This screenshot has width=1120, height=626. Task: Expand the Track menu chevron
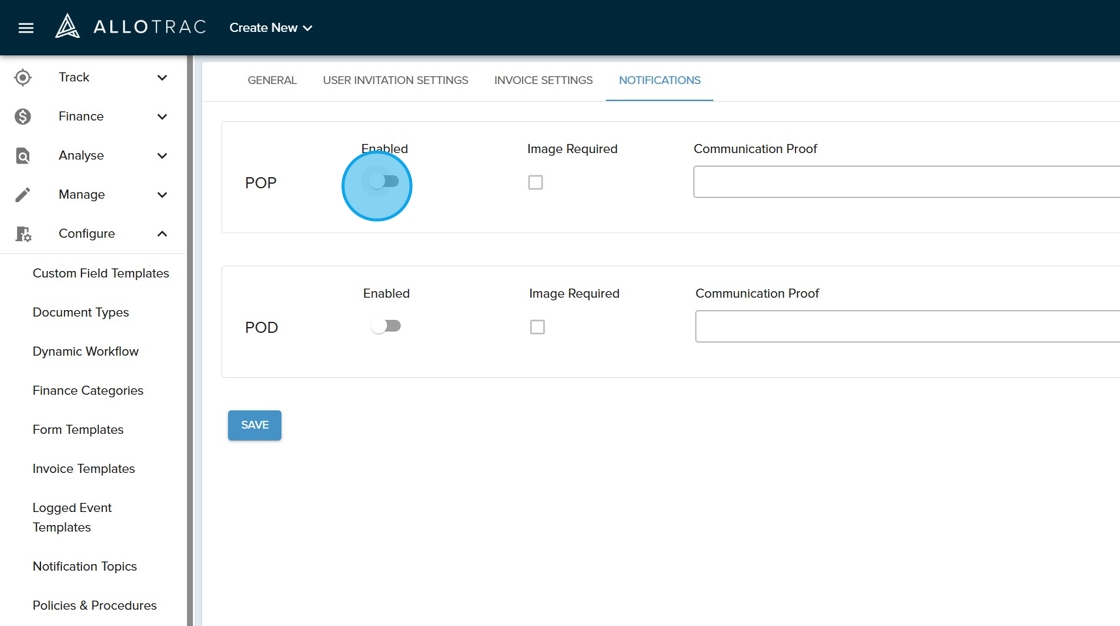[162, 78]
